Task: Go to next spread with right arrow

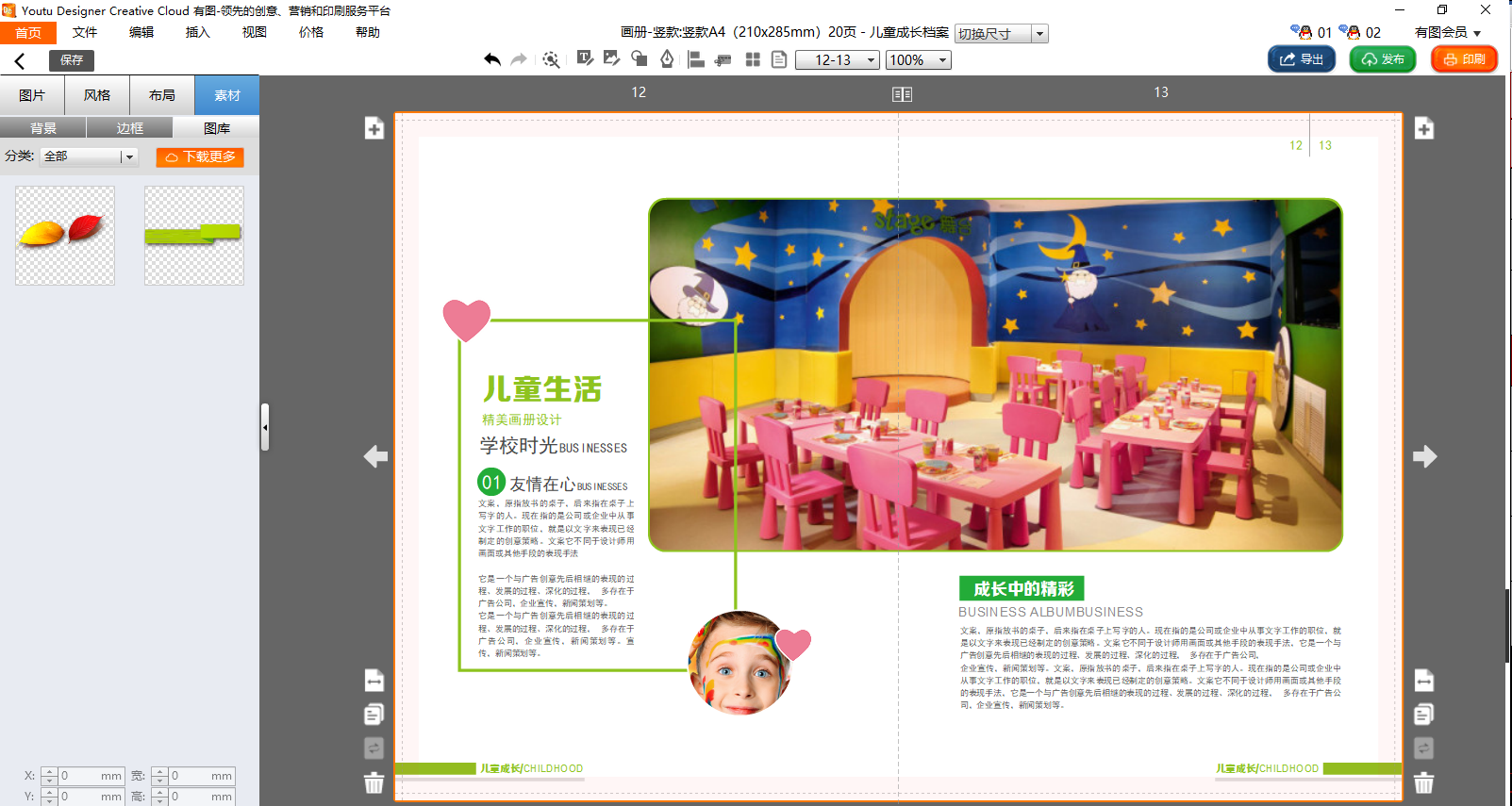Action: coord(1424,457)
